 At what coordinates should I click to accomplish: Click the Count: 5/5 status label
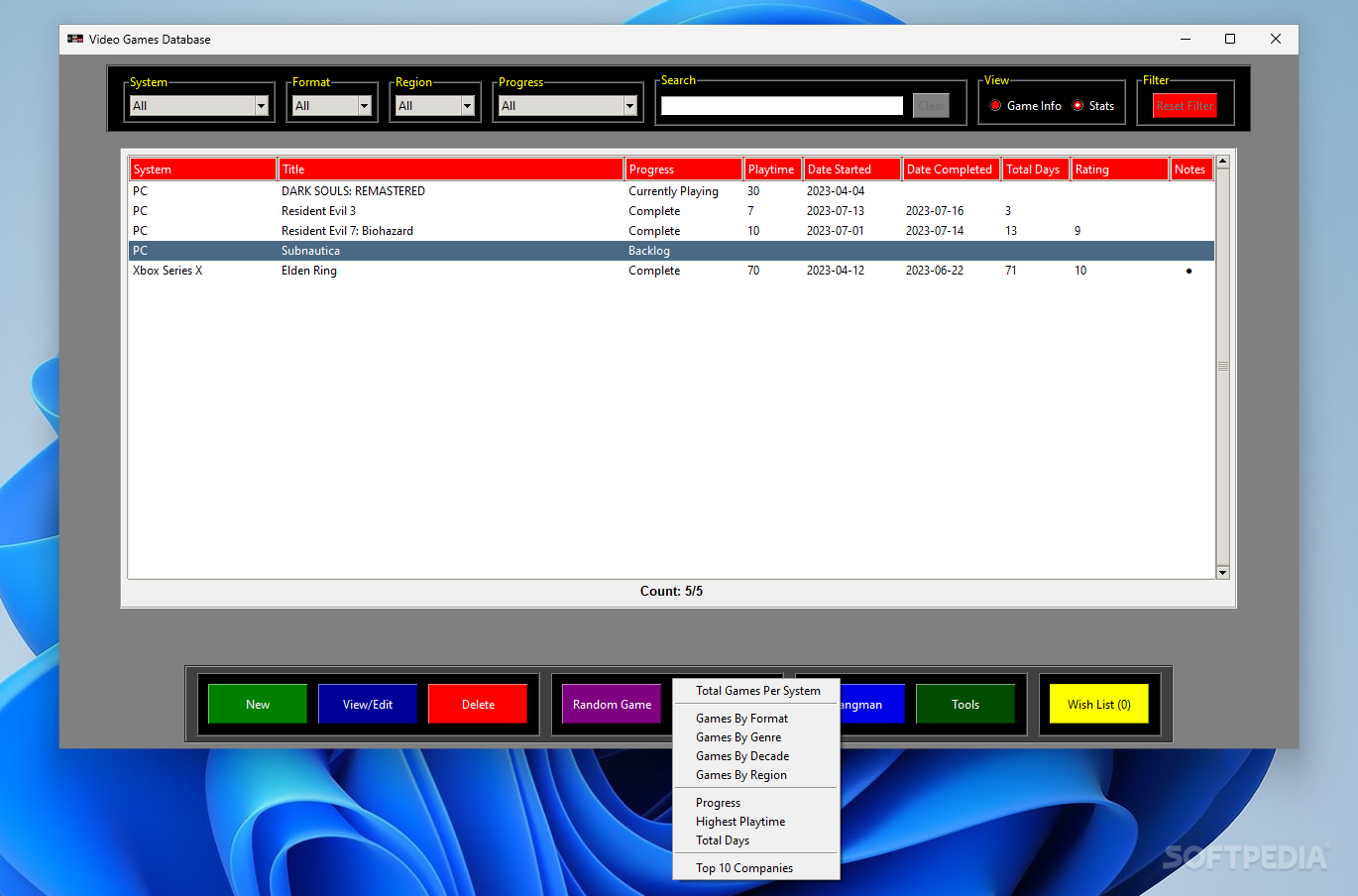tap(671, 591)
